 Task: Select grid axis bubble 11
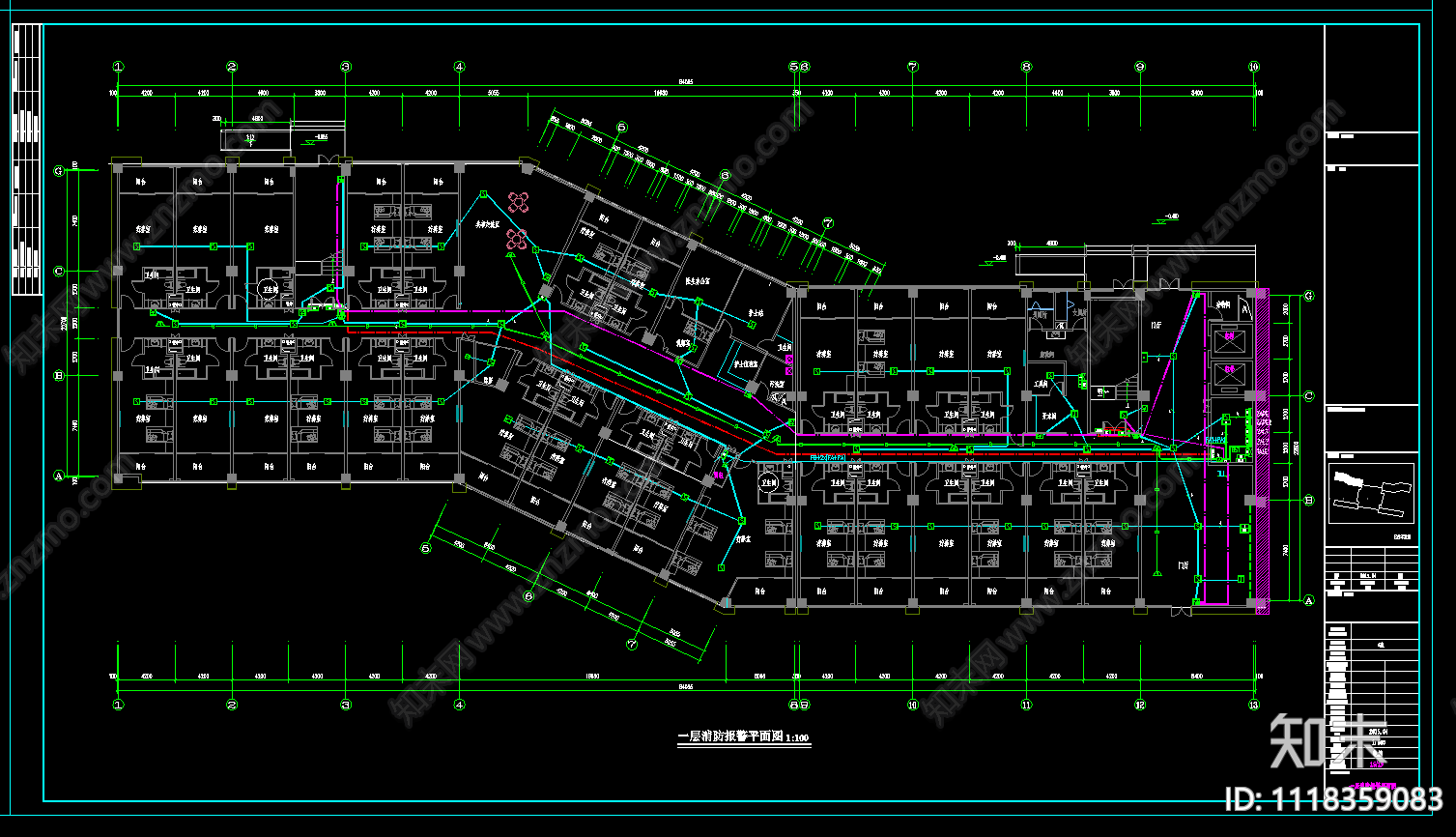click(x=1026, y=706)
